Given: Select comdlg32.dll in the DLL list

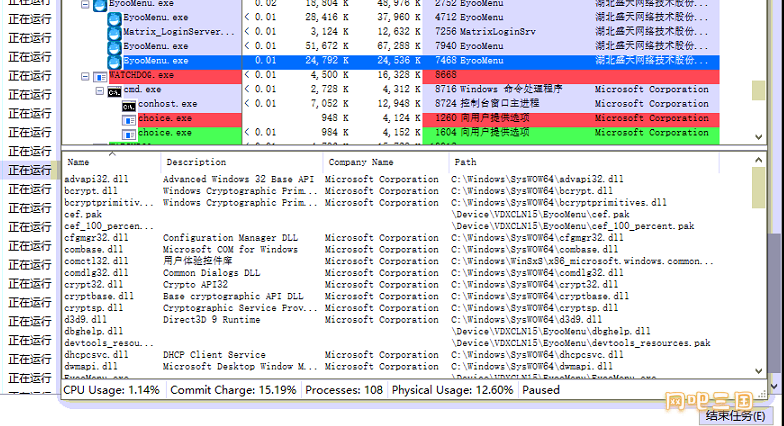Looking at the screenshot, I should pos(96,273).
